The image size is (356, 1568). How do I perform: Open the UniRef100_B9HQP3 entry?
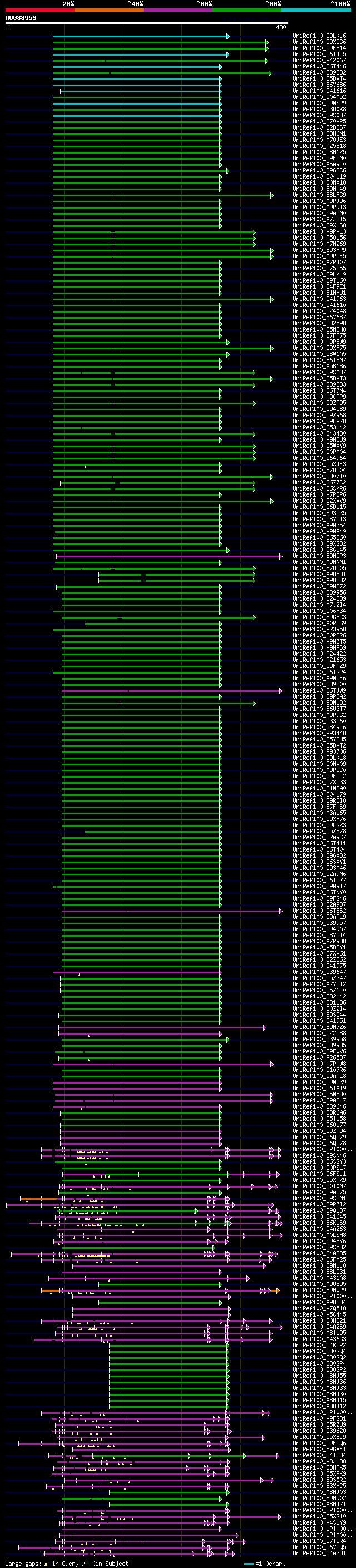tap(319, 556)
